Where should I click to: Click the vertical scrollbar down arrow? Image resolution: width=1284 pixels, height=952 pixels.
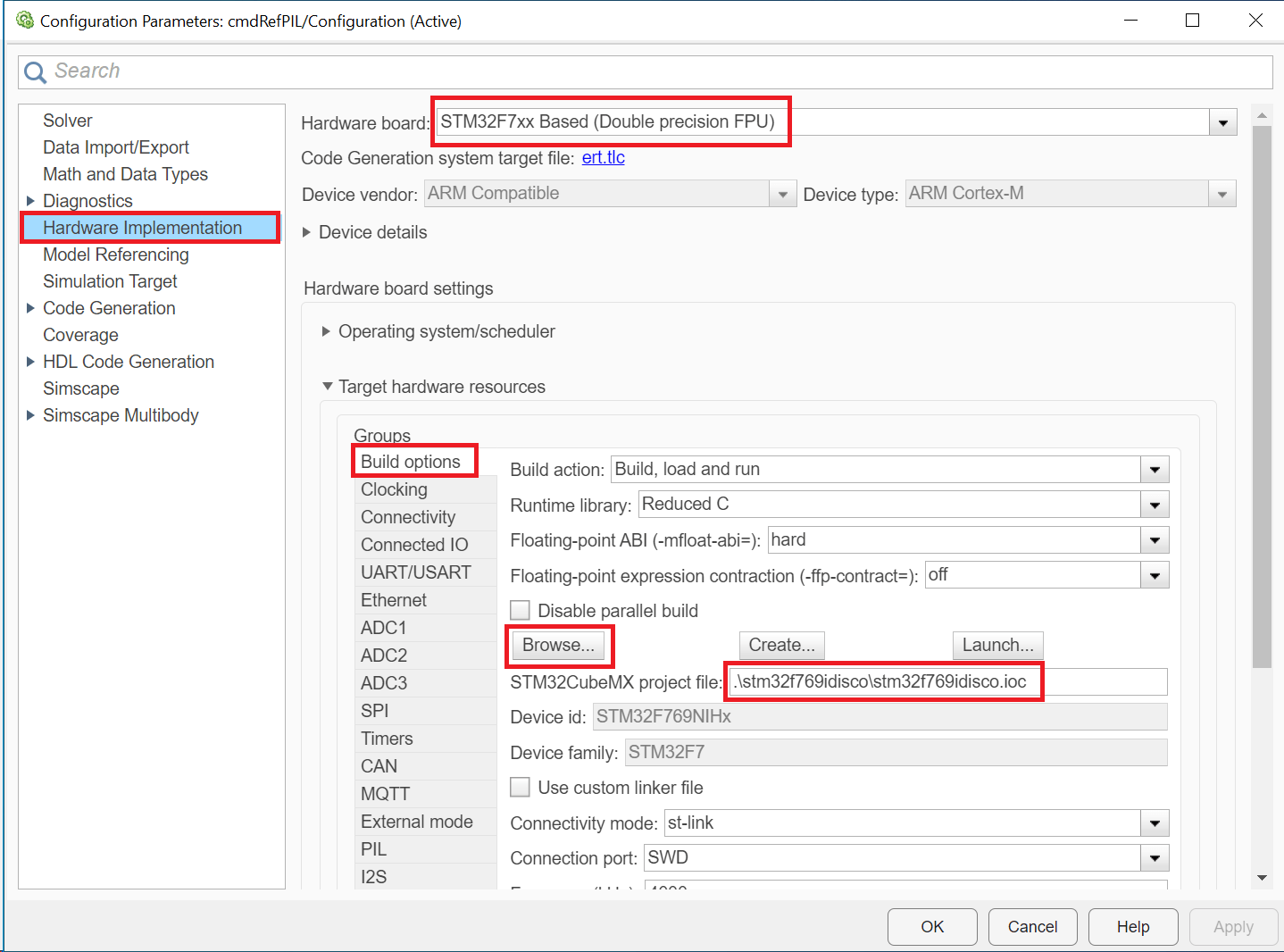coord(1262,878)
